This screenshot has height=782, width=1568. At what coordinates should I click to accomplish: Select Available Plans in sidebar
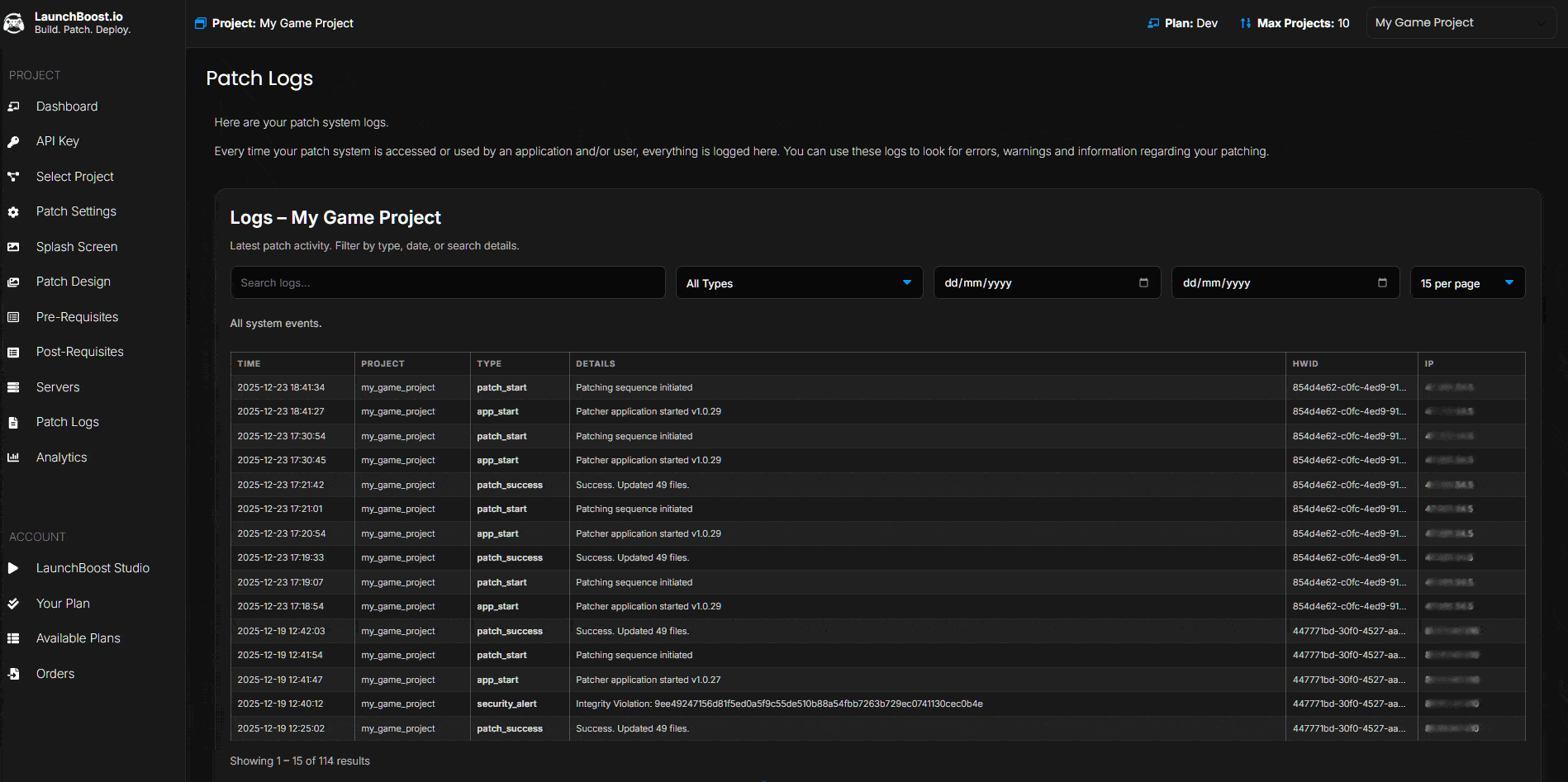78,638
